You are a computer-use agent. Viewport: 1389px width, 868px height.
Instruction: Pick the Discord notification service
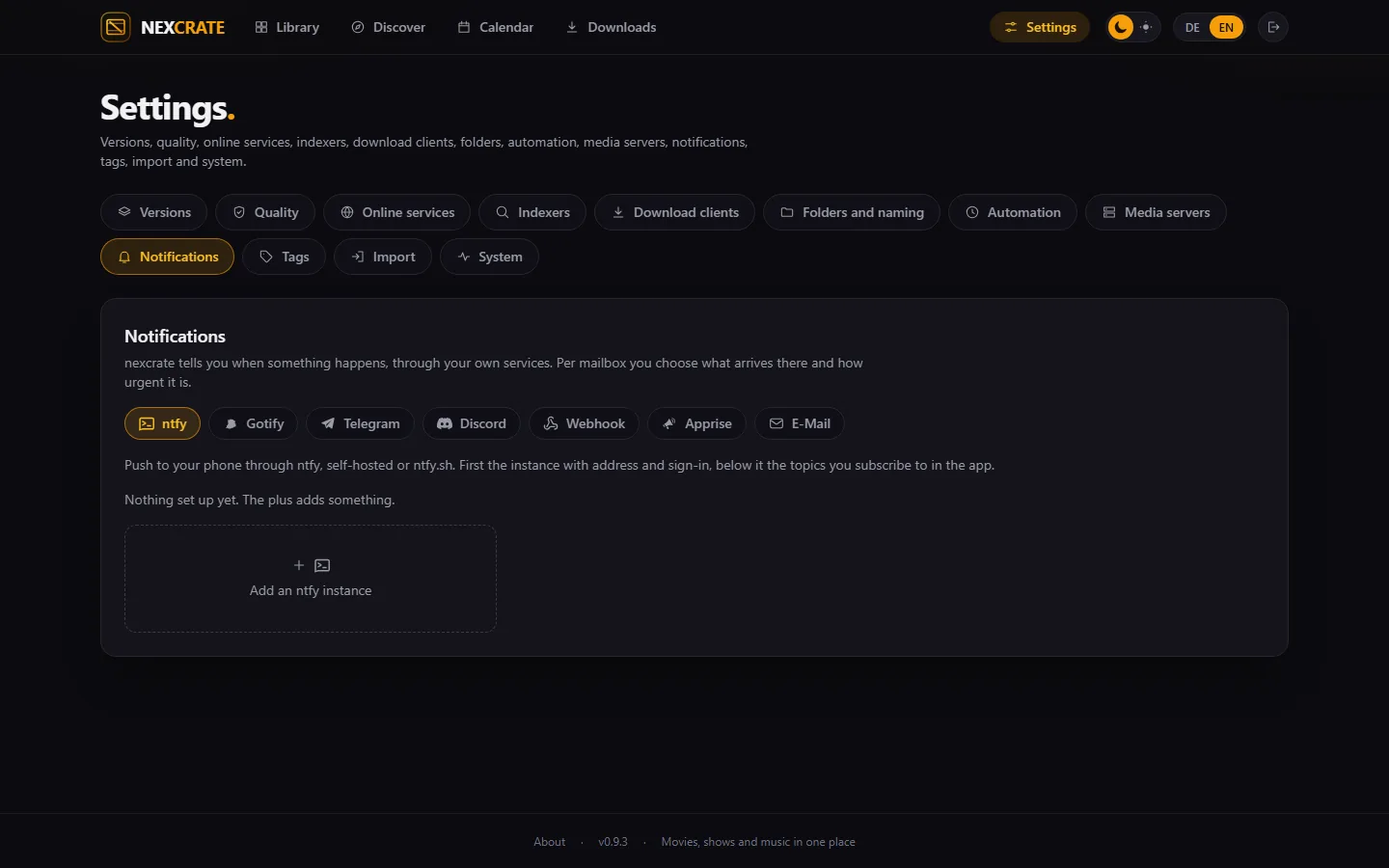(x=472, y=423)
